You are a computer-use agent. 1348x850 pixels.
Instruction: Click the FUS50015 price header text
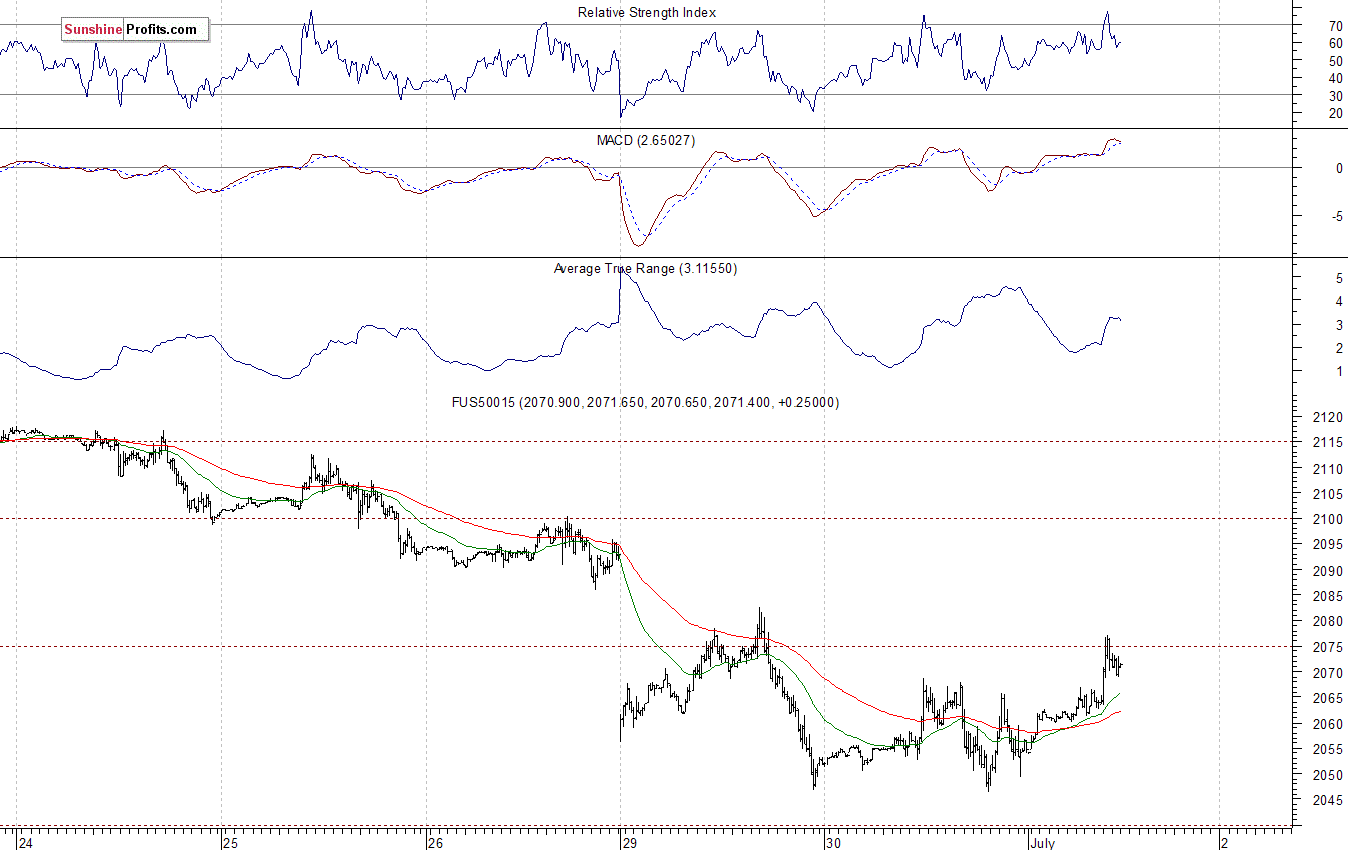click(x=646, y=402)
